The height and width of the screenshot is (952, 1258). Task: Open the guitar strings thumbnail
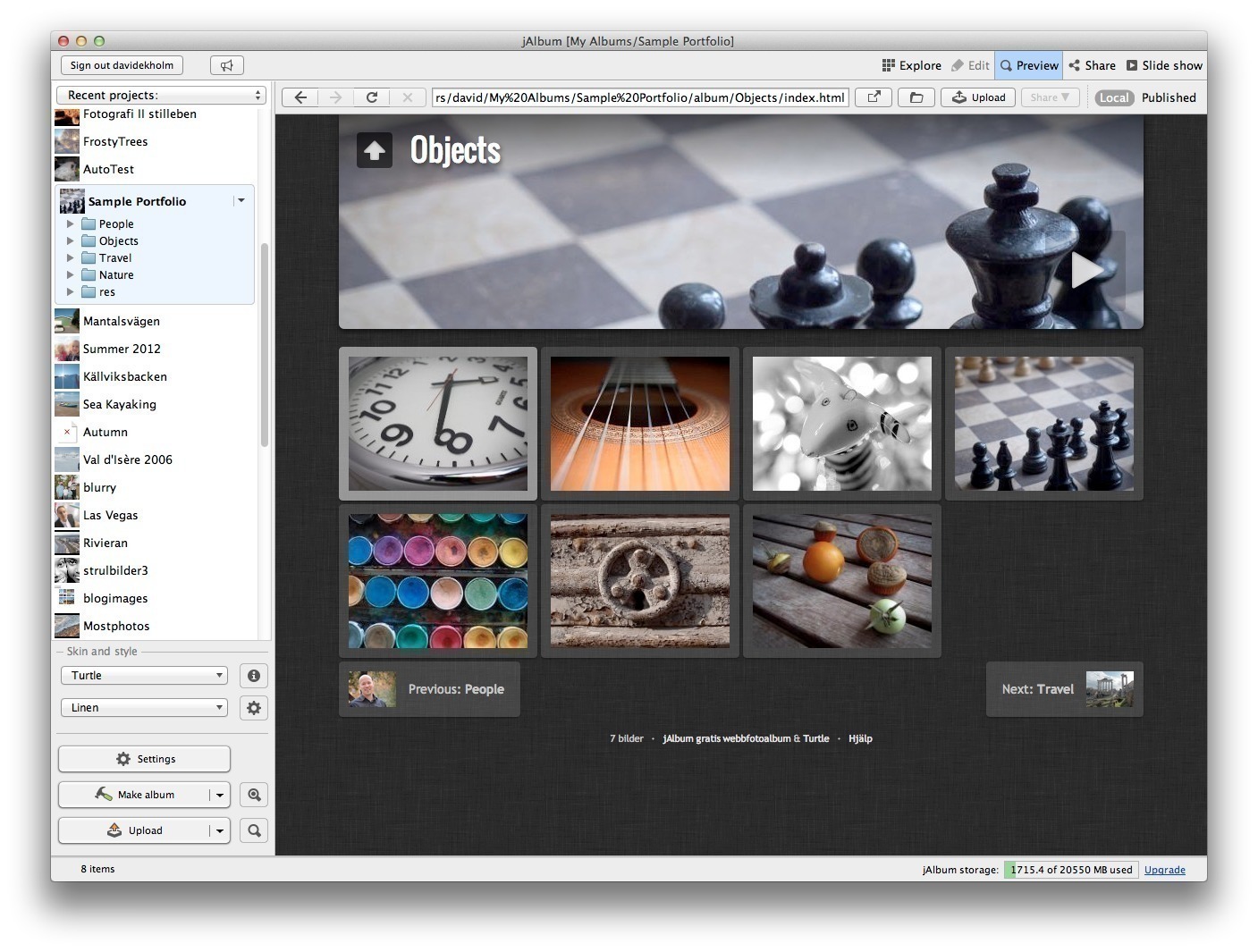(x=640, y=424)
